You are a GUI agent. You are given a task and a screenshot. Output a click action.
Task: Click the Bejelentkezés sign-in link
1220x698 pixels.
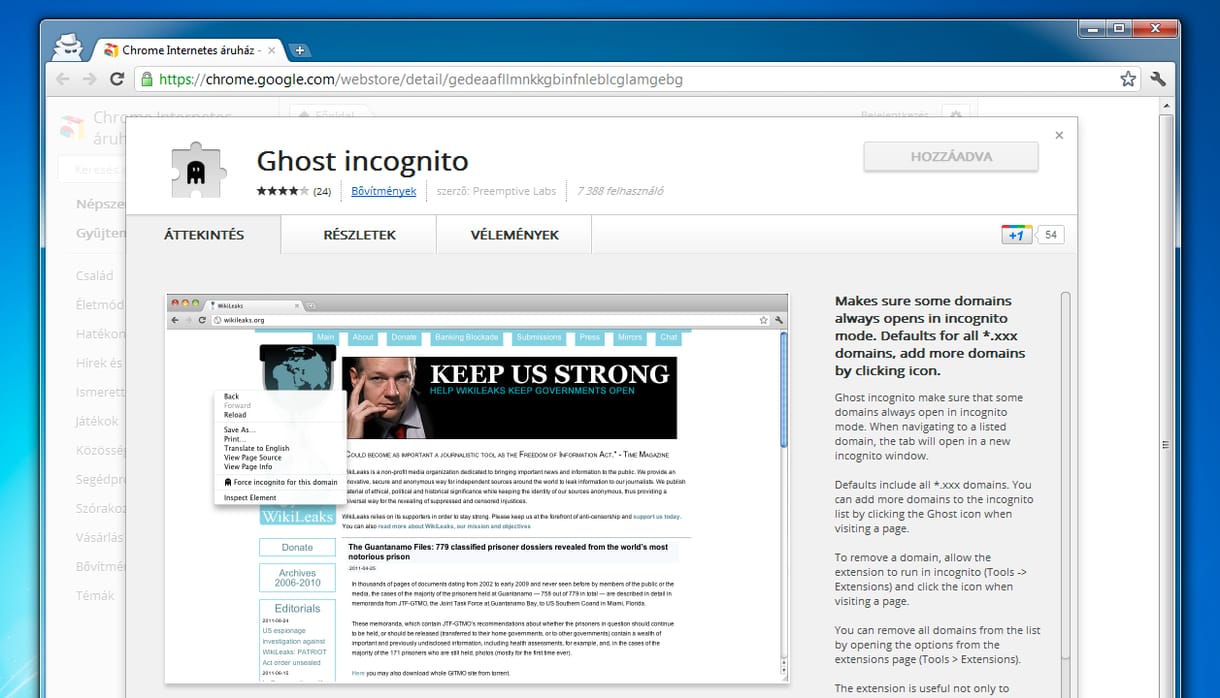pos(894,115)
